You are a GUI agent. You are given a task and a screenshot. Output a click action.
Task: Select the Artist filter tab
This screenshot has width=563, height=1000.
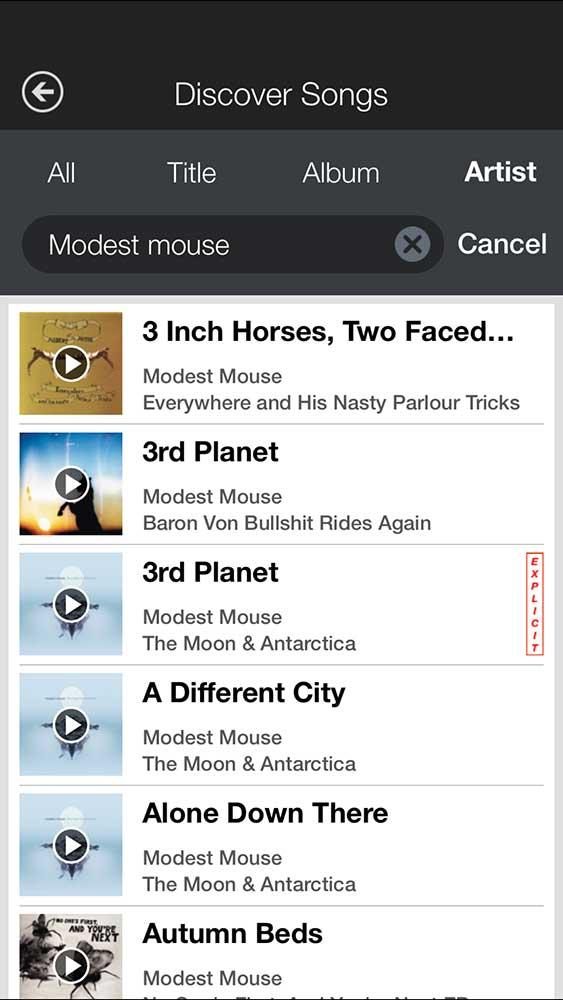(501, 172)
